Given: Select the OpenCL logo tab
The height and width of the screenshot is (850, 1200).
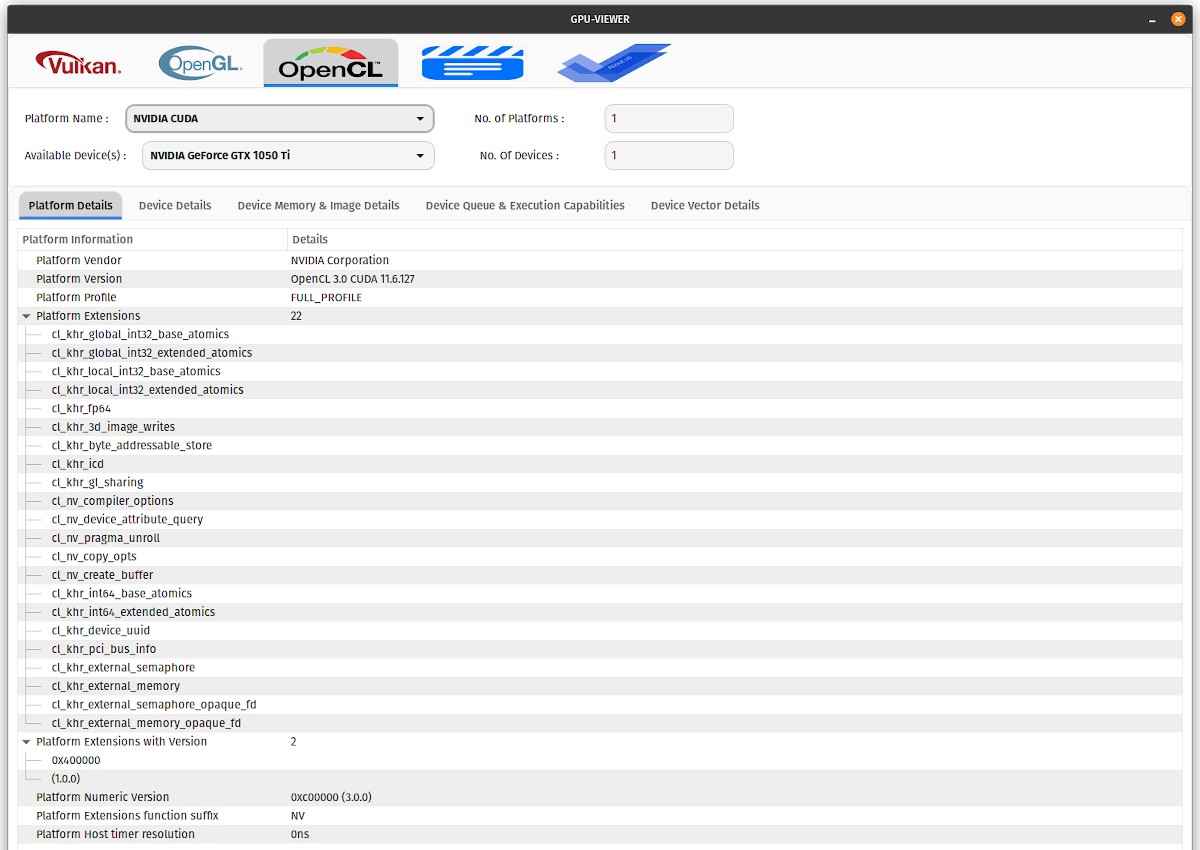Looking at the screenshot, I should click(x=331, y=63).
